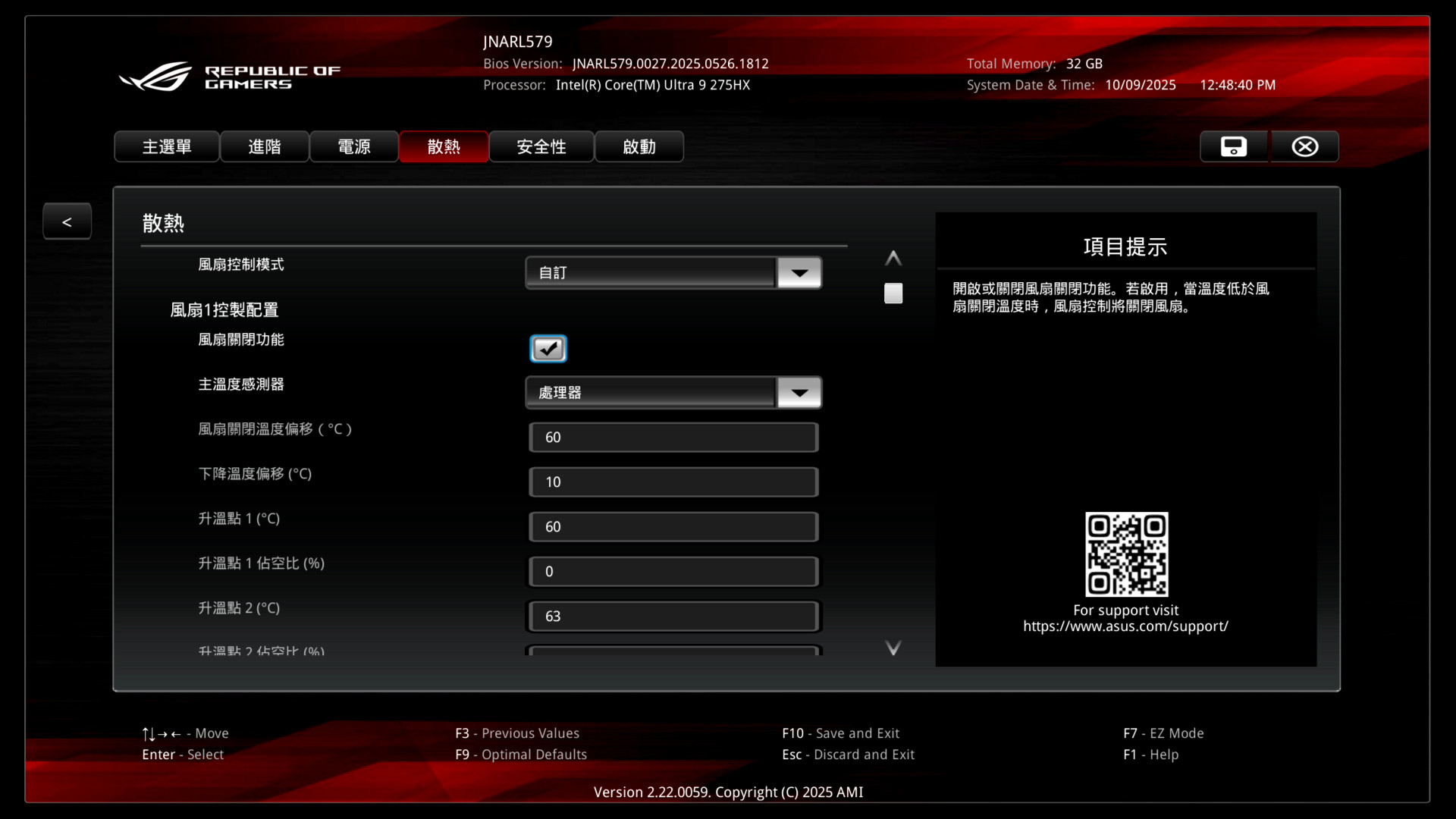The height and width of the screenshot is (819, 1456).
Task: Go to the 電源 tab
Action: click(x=354, y=146)
